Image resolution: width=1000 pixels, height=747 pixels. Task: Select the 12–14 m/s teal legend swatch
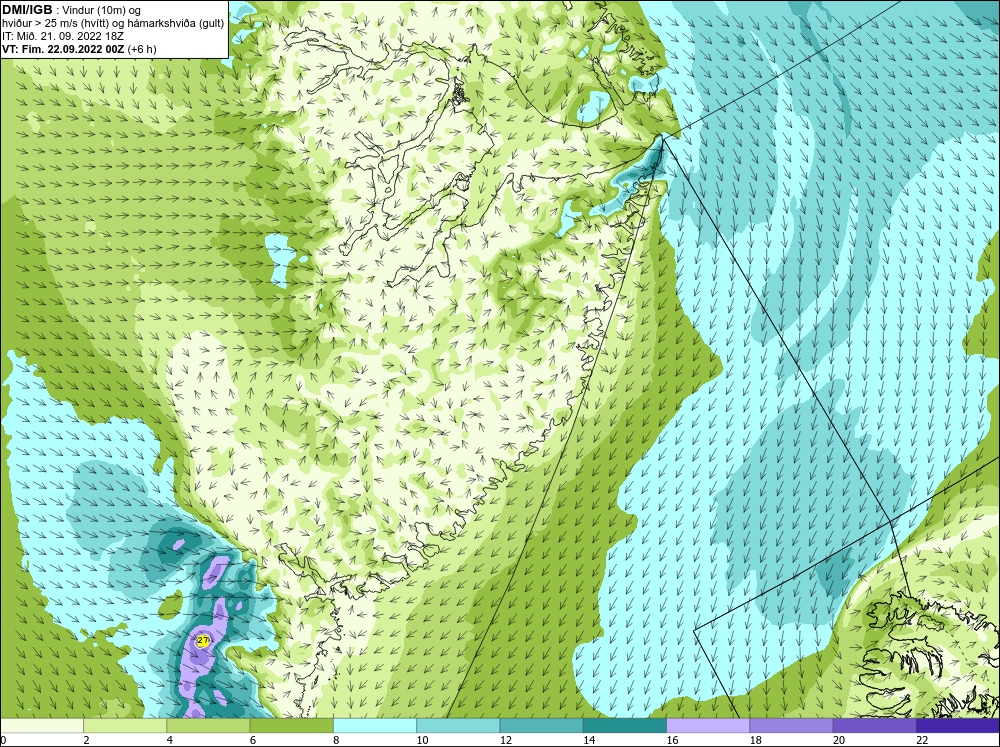click(541, 726)
